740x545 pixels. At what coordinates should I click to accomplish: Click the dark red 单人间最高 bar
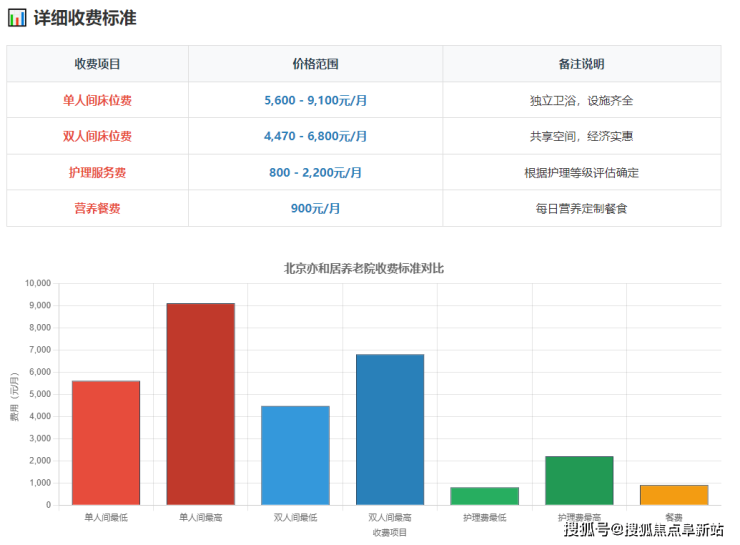coord(201,404)
